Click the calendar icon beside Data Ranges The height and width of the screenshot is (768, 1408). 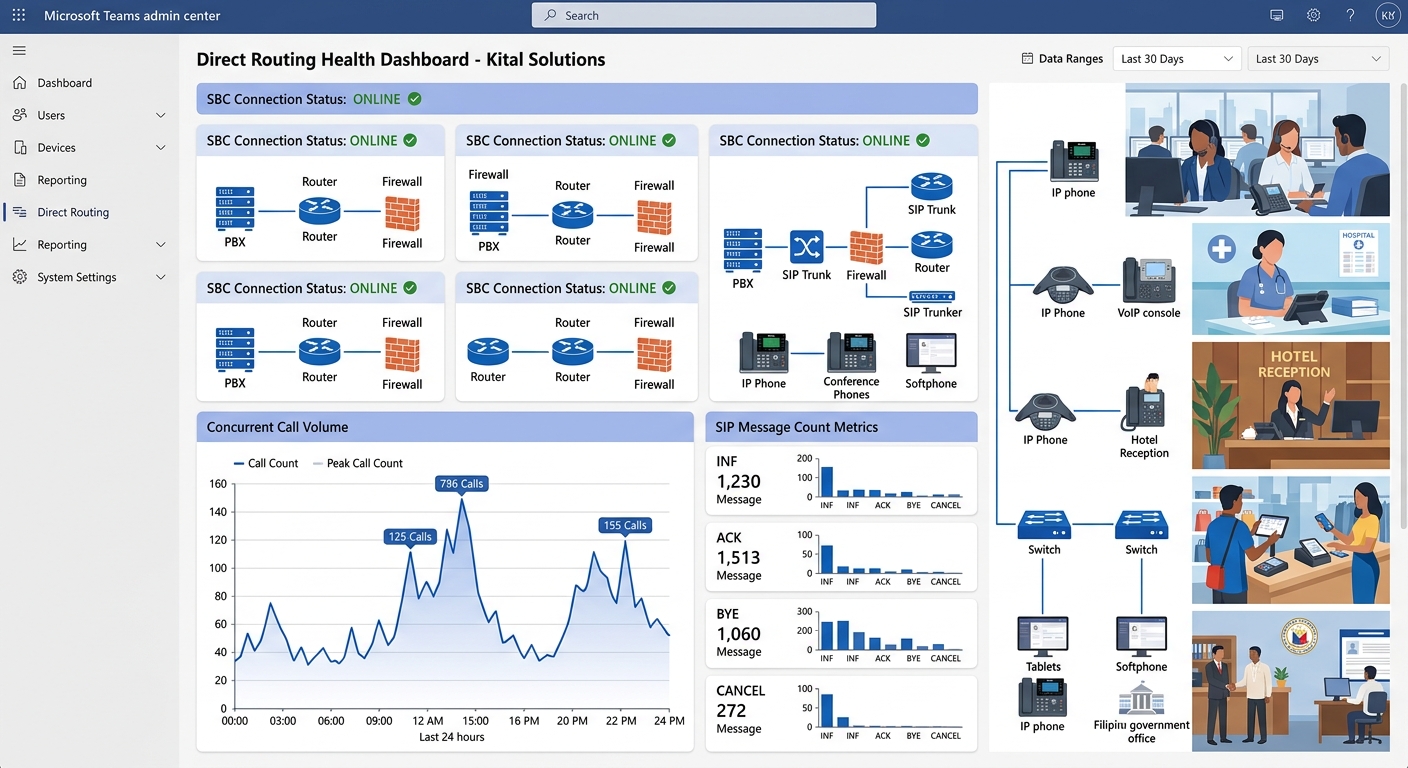pos(1027,59)
